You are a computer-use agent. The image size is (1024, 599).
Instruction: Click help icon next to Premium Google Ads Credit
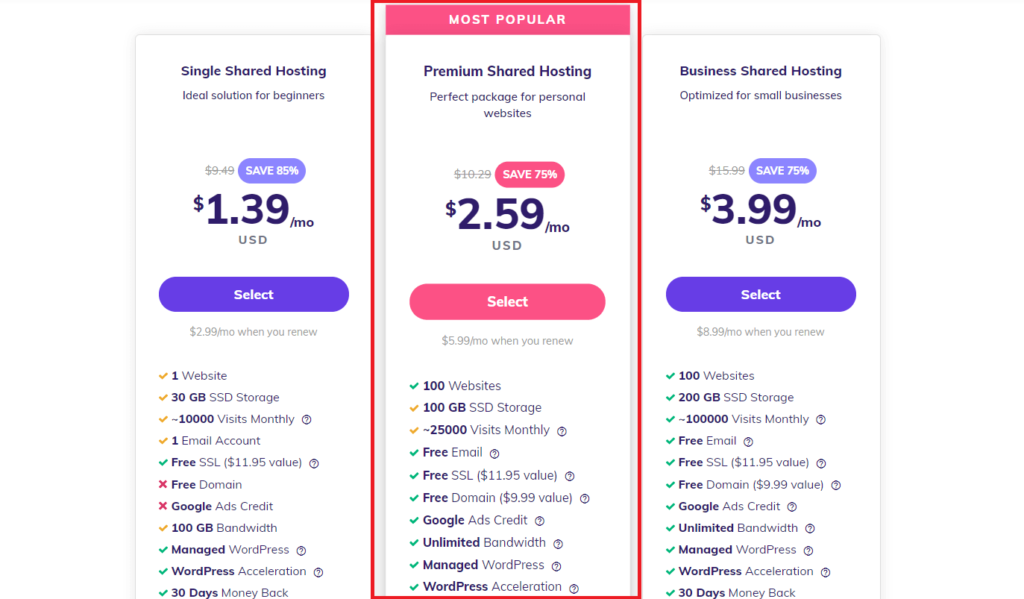point(539,521)
